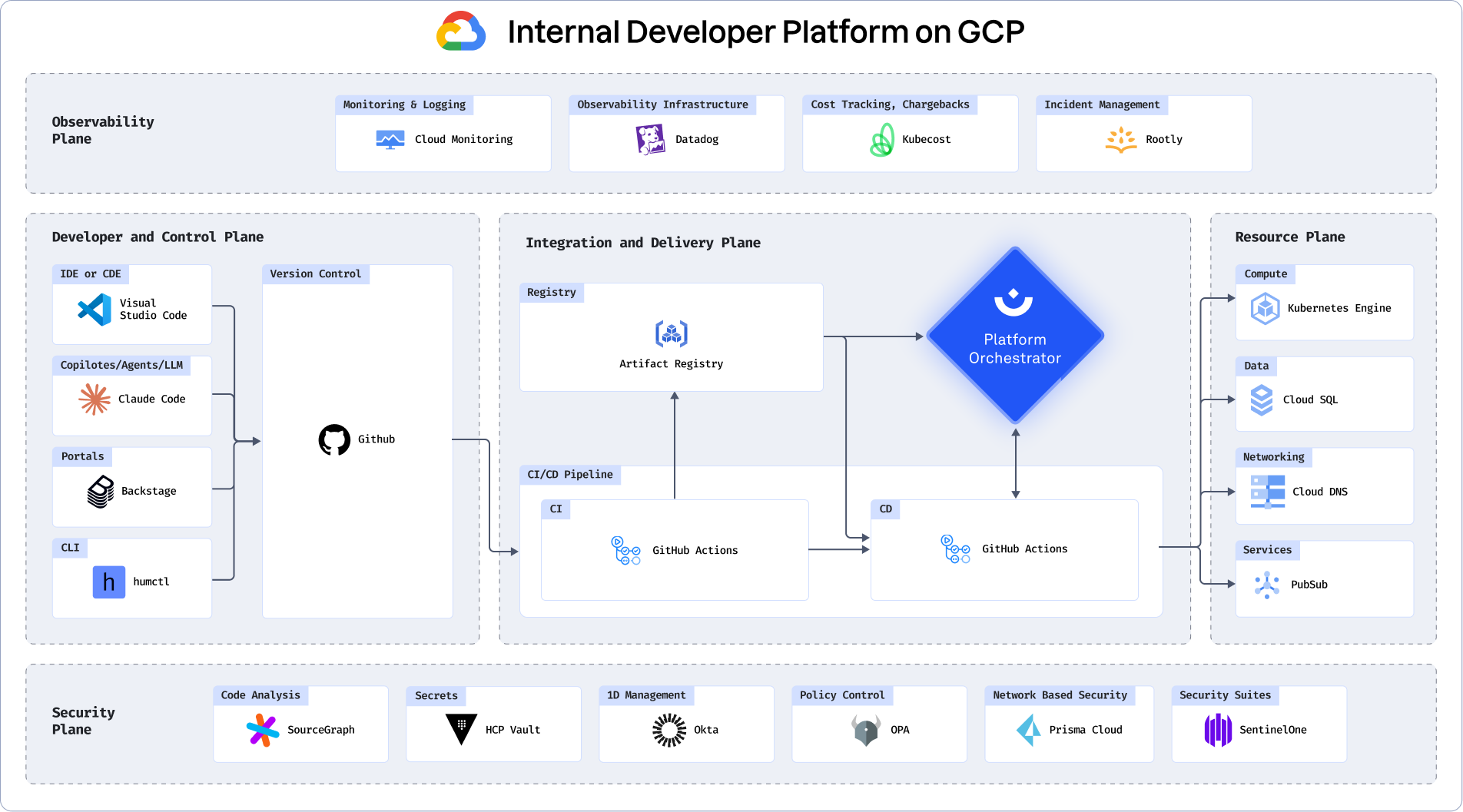The height and width of the screenshot is (812, 1463).
Task: Click the Networking label tag
Action: [1273, 457]
